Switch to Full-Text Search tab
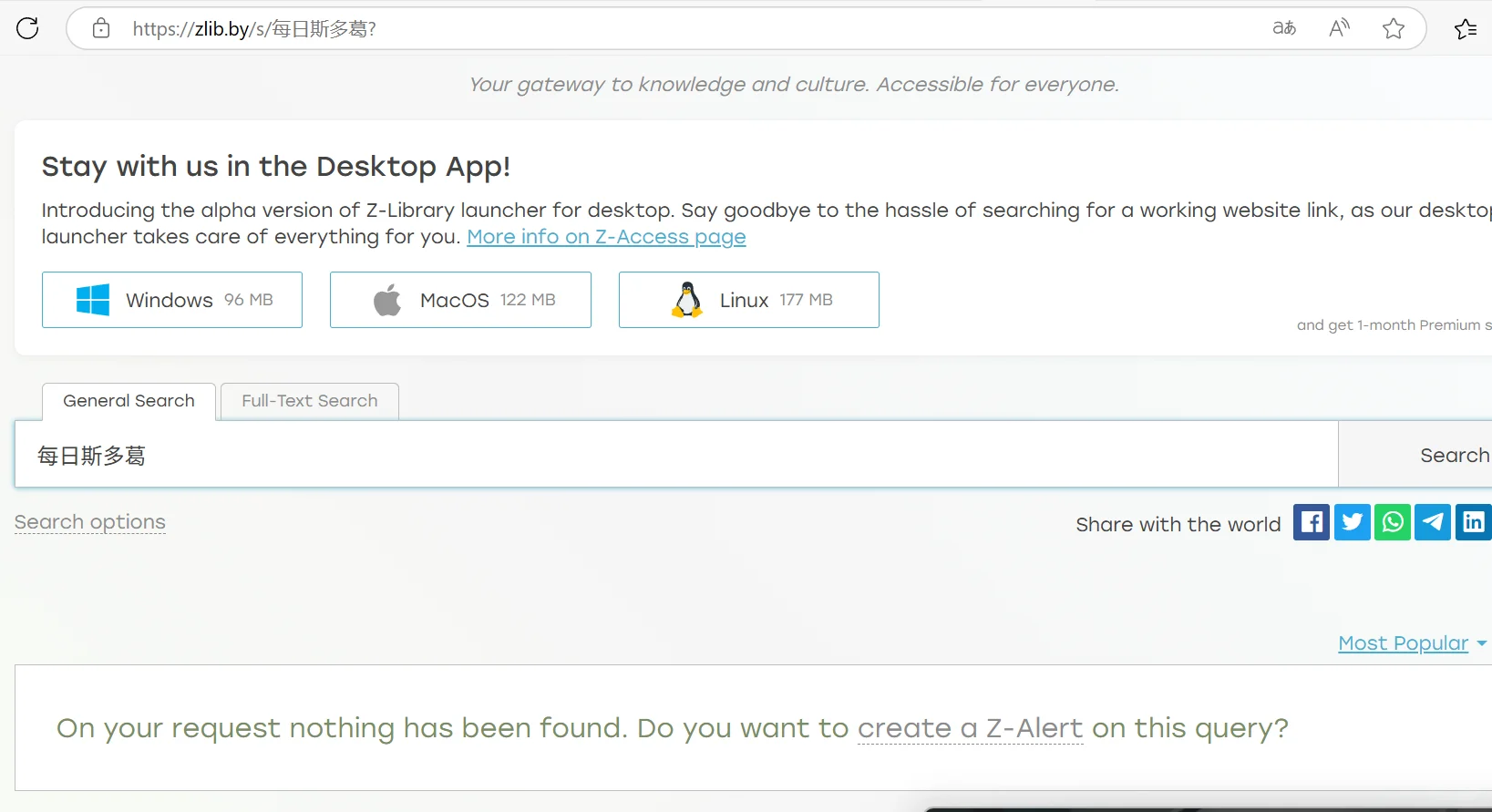Viewport: 1492px width, 812px height. pyautogui.click(x=310, y=401)
